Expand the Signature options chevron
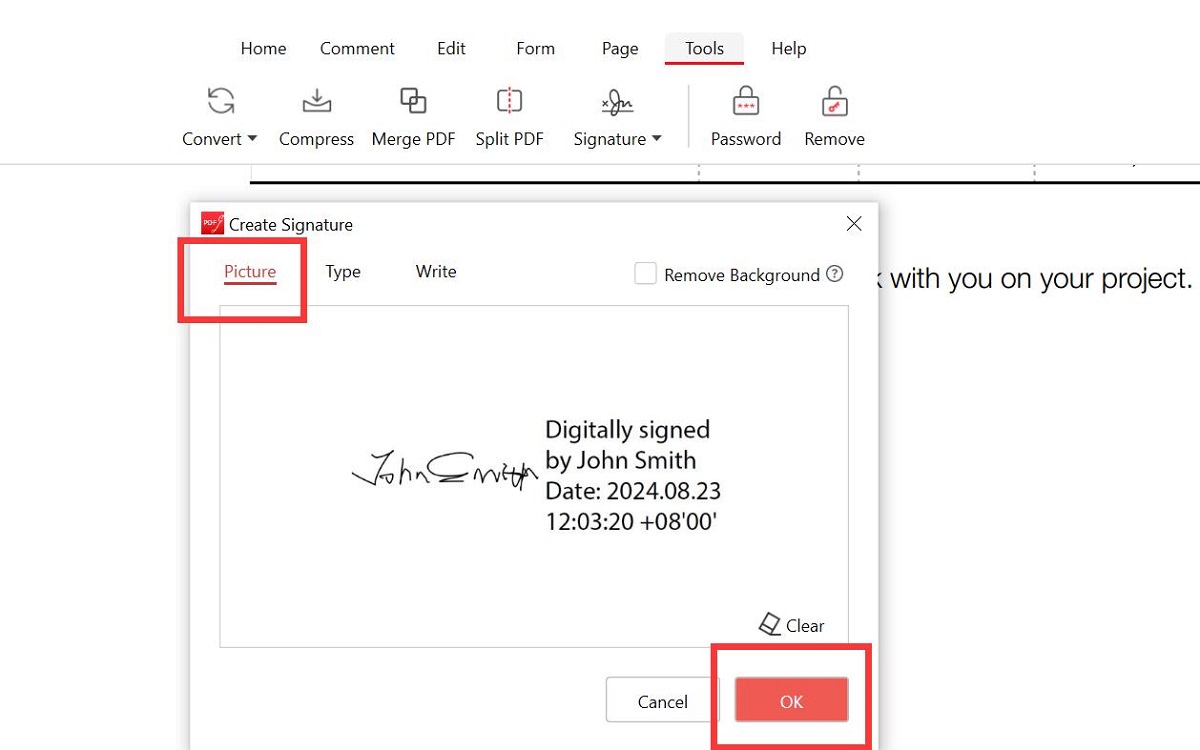Viewport: 1200px width, 750px height. click(658, 140)
